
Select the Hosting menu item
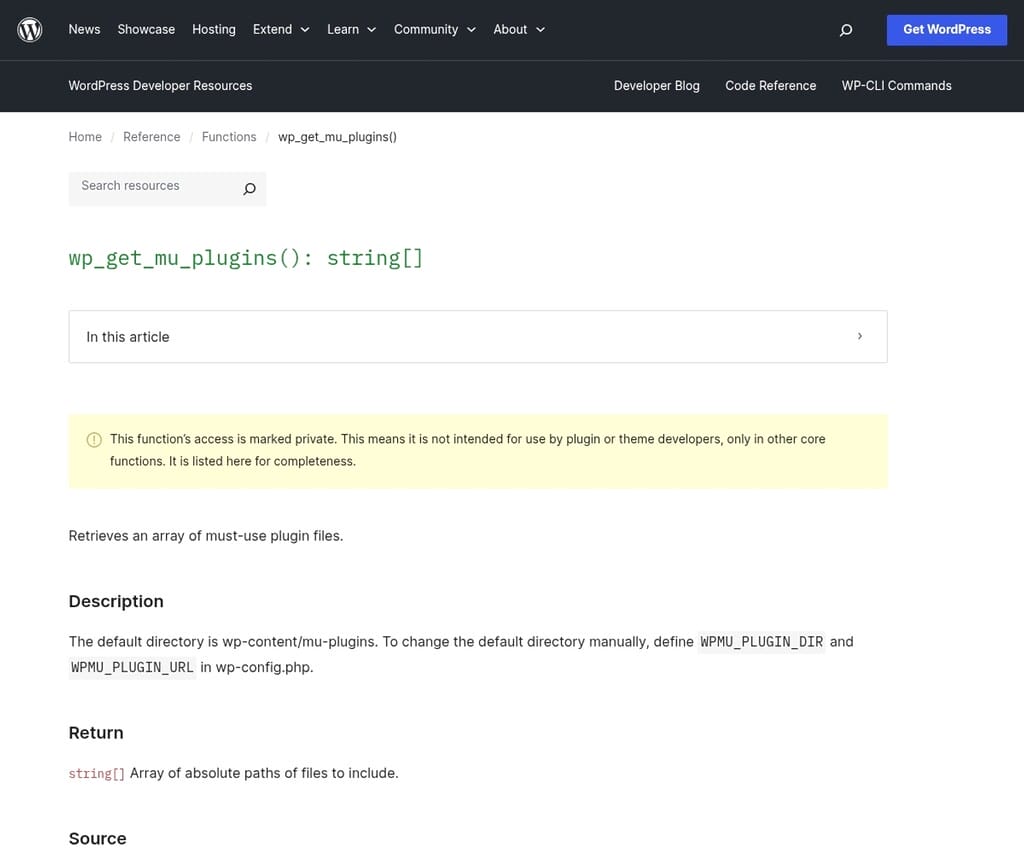[x=213, y=29]
